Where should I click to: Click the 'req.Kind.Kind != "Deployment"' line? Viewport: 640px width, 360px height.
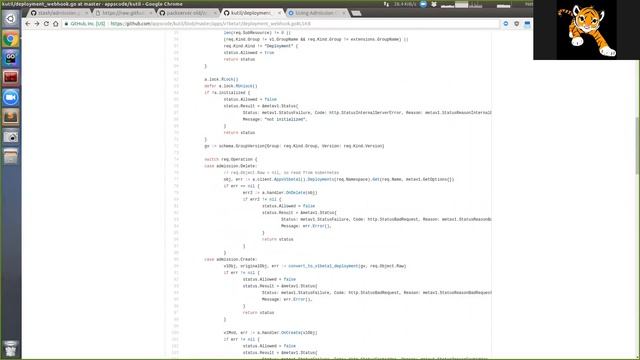point(260,46)
